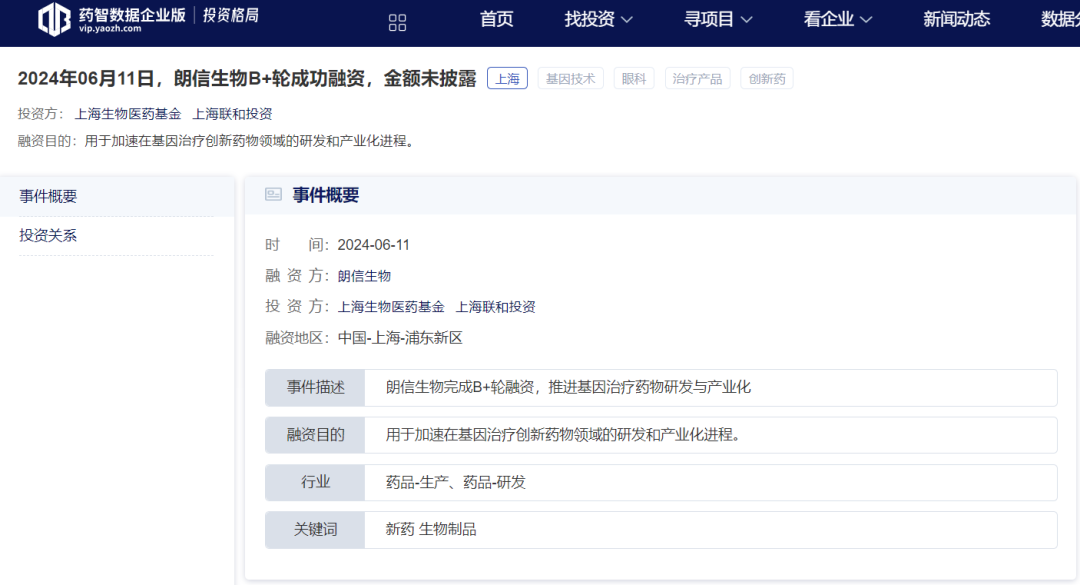Screen dimensions: 1080x585
Task: Expand the 看企业 dropdown menu
Action: point(838,19)
